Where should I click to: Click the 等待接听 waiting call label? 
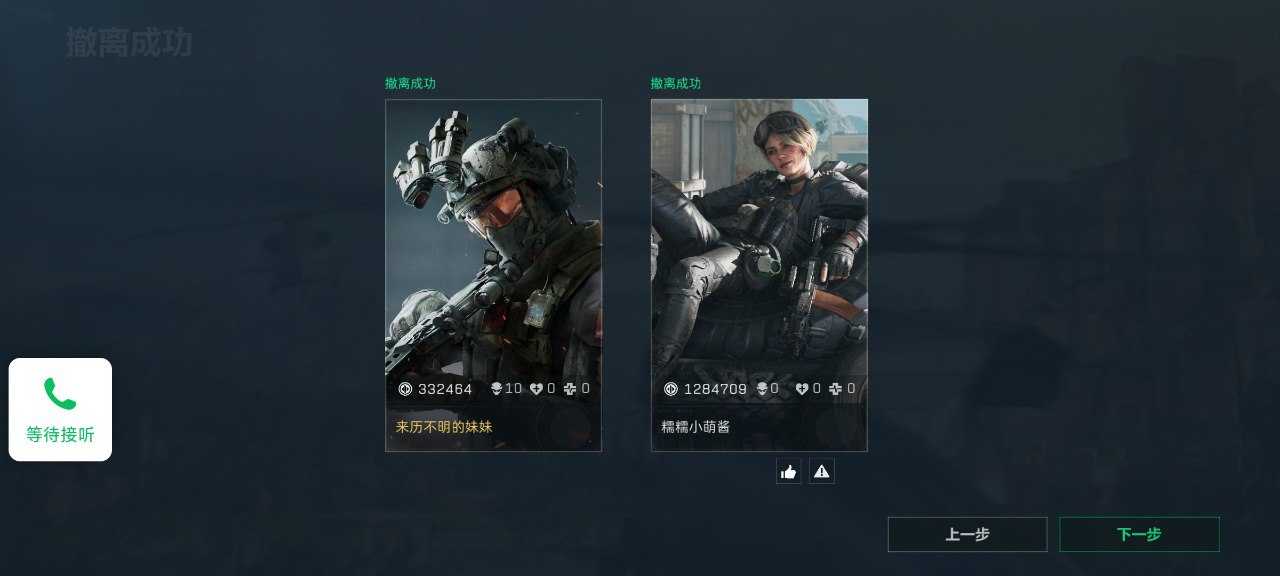60,435
